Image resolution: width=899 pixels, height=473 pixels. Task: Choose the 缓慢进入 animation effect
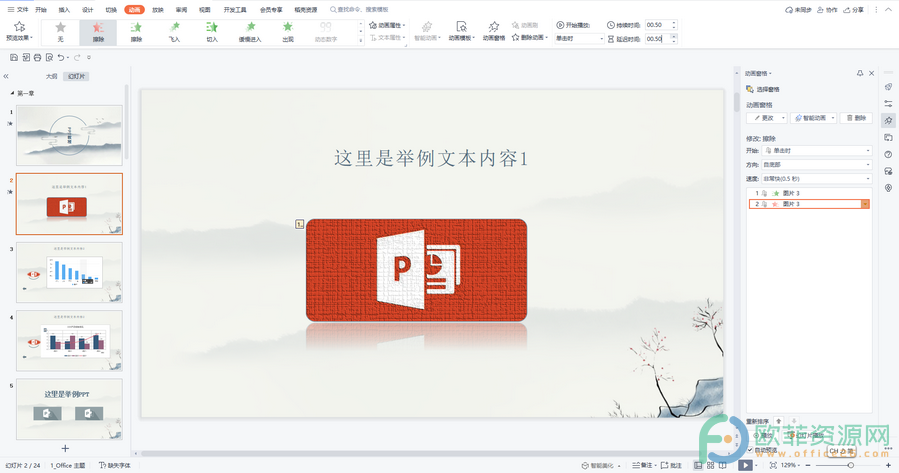(x=250, y=32)
